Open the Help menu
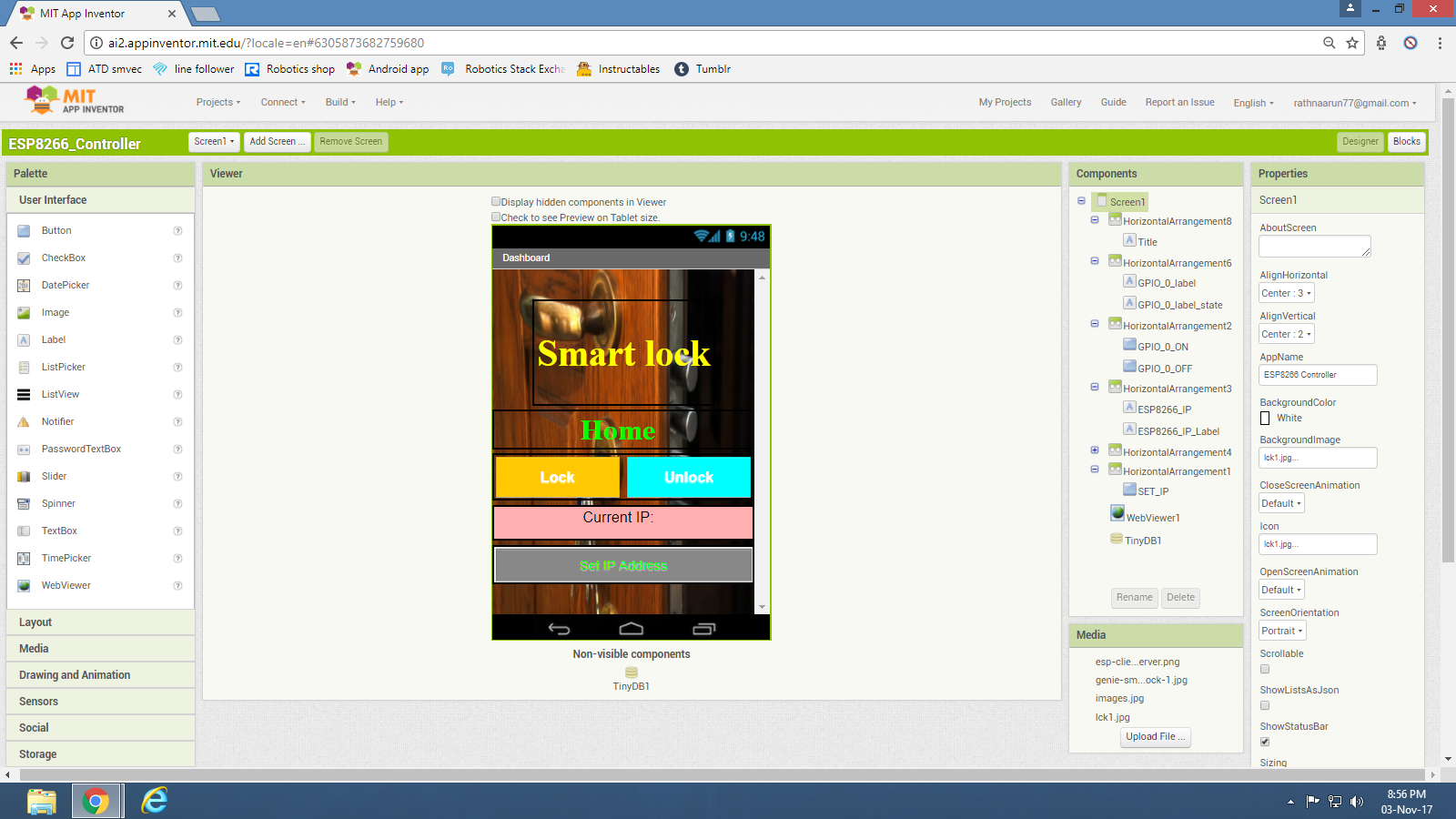This screenshot has width=1456, height=819. point(389,102)
